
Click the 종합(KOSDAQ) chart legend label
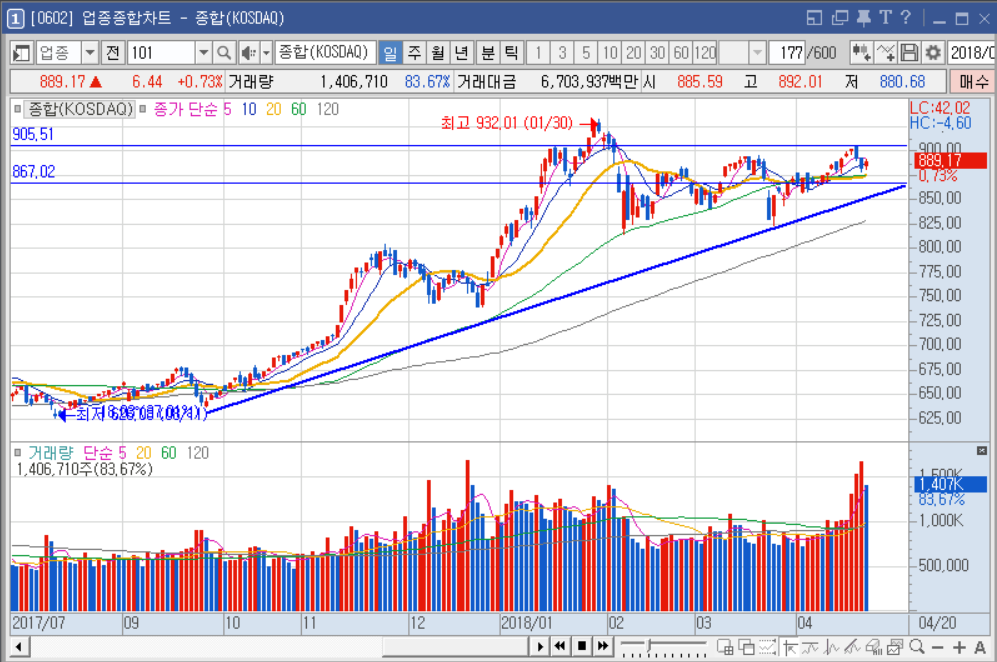click(80, 109)
